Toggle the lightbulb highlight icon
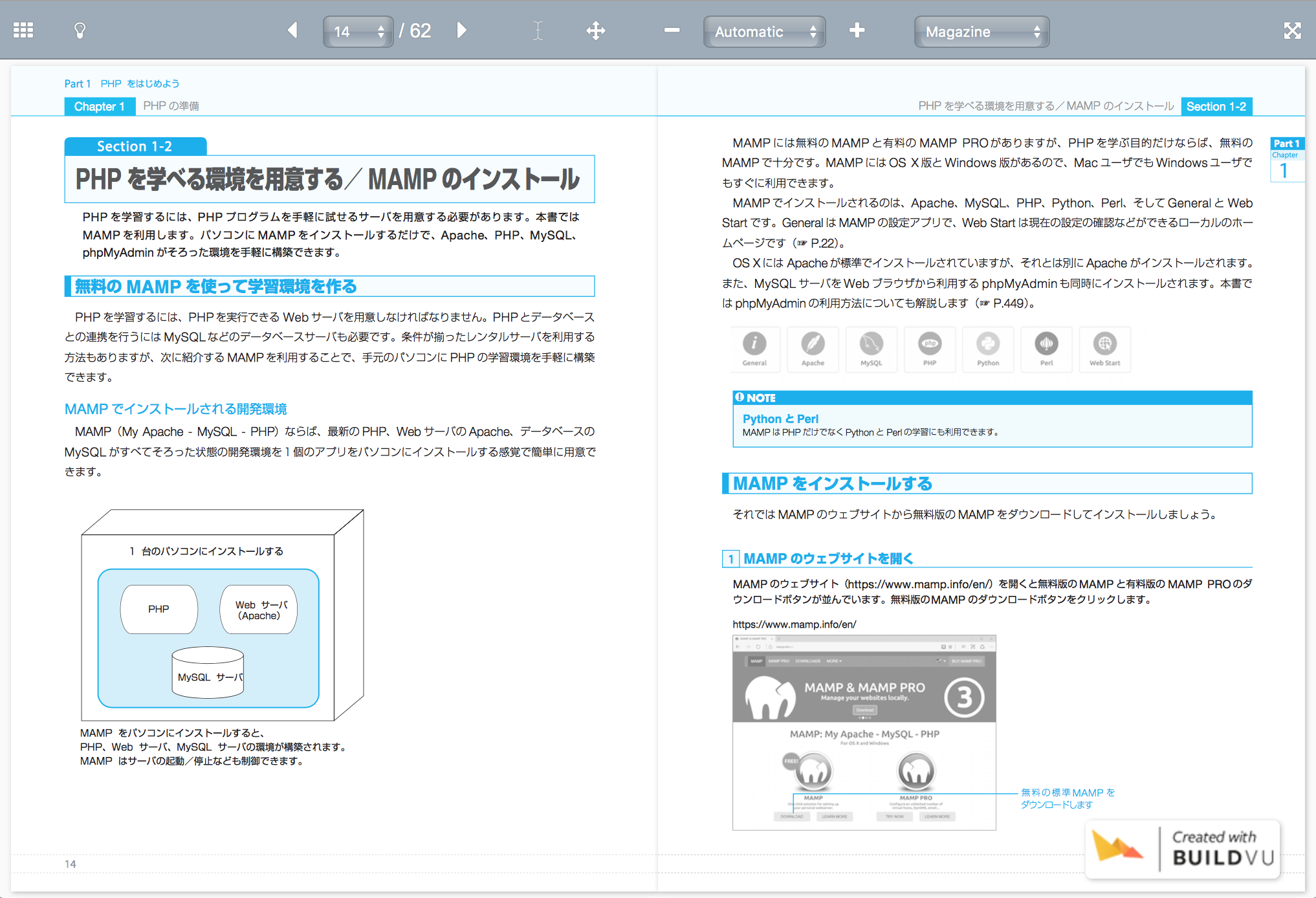This screenshot has height=898, width=1316. (80, 30)
